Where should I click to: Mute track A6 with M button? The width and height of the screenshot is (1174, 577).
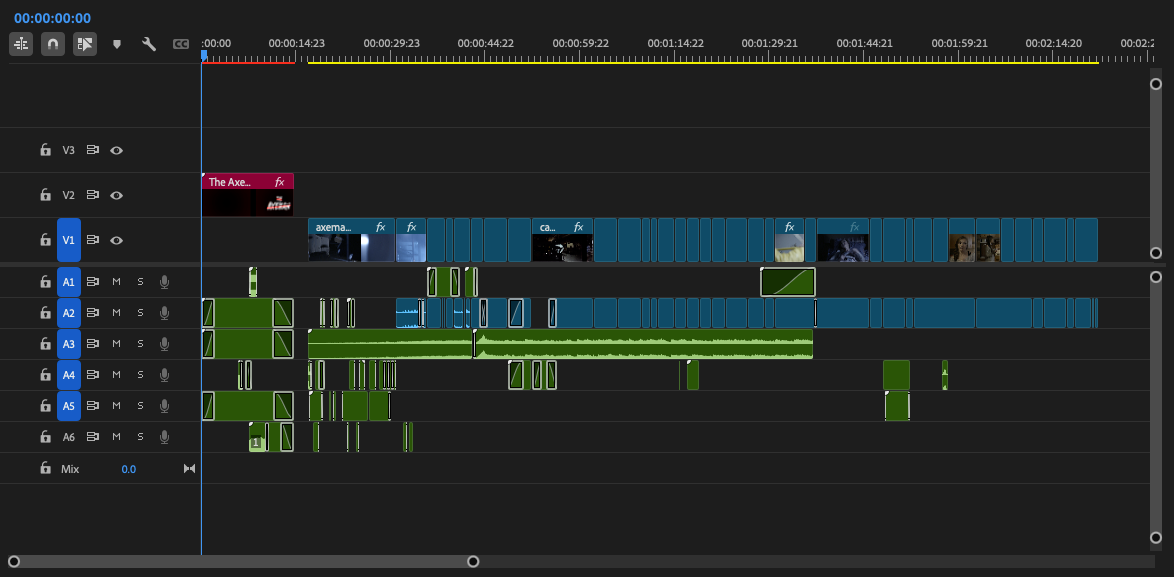coord(116,436)
